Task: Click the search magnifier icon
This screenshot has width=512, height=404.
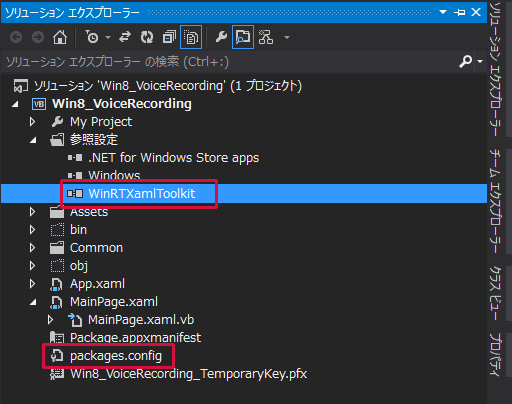Action: tap(466, 61)
